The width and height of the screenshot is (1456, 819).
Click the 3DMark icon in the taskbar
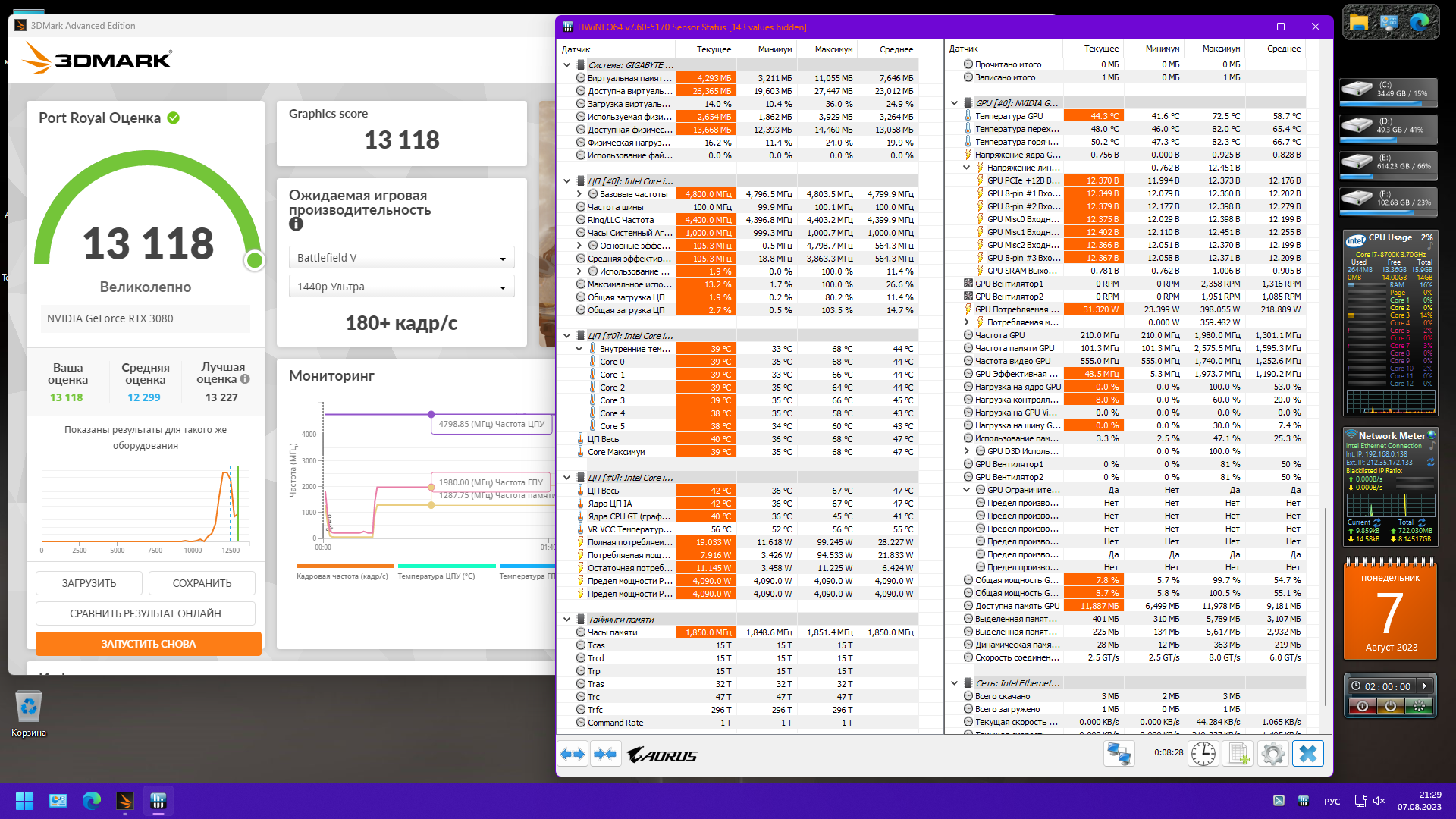pos(125,801)
